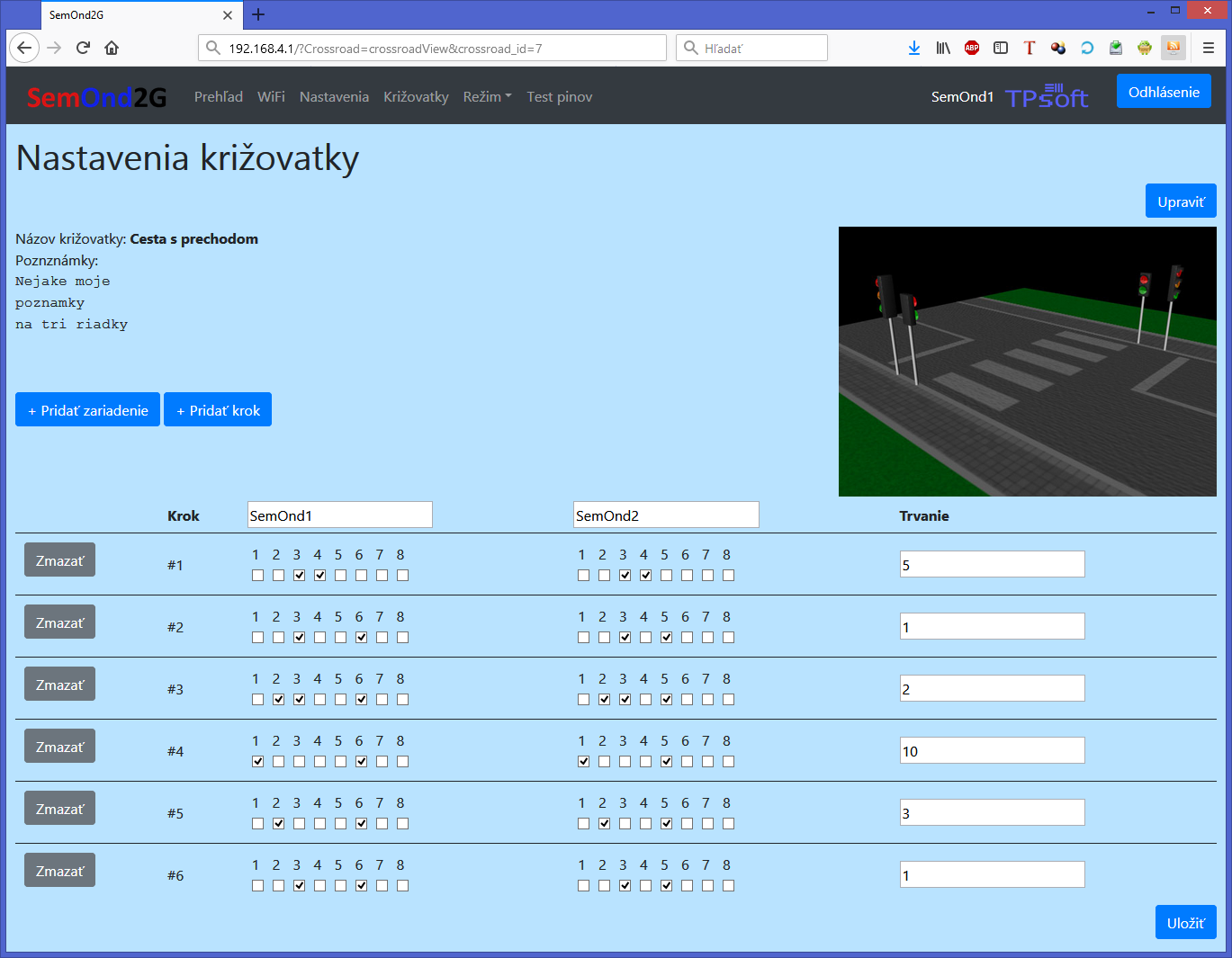
Task: Open the Firefox hamburger menu
Action: [x=1209, y=48]
